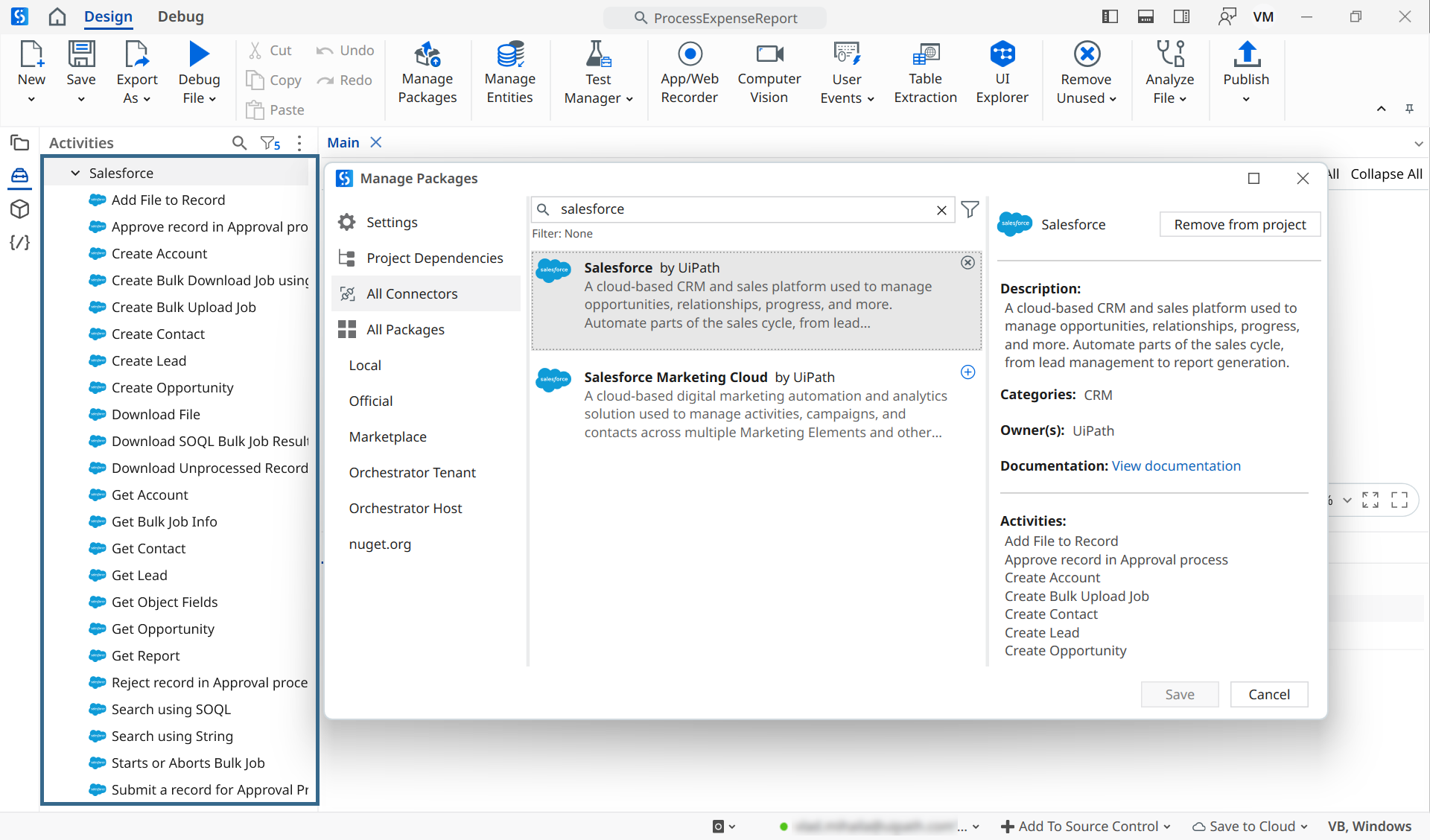Add Salesforce Marketing Cloud with the plus icon

pos(967,372)
